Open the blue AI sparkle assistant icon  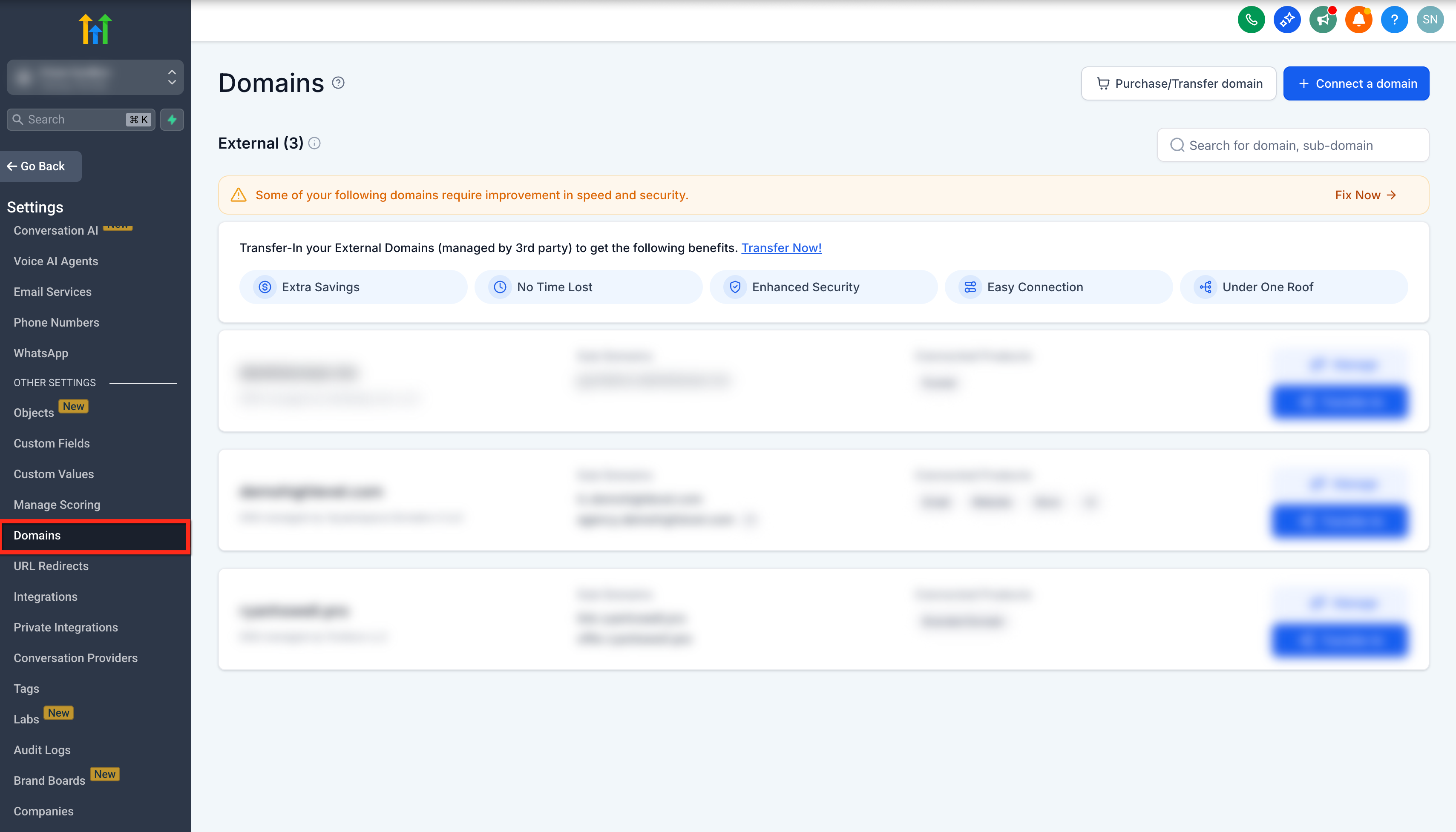pos(1287,20)
